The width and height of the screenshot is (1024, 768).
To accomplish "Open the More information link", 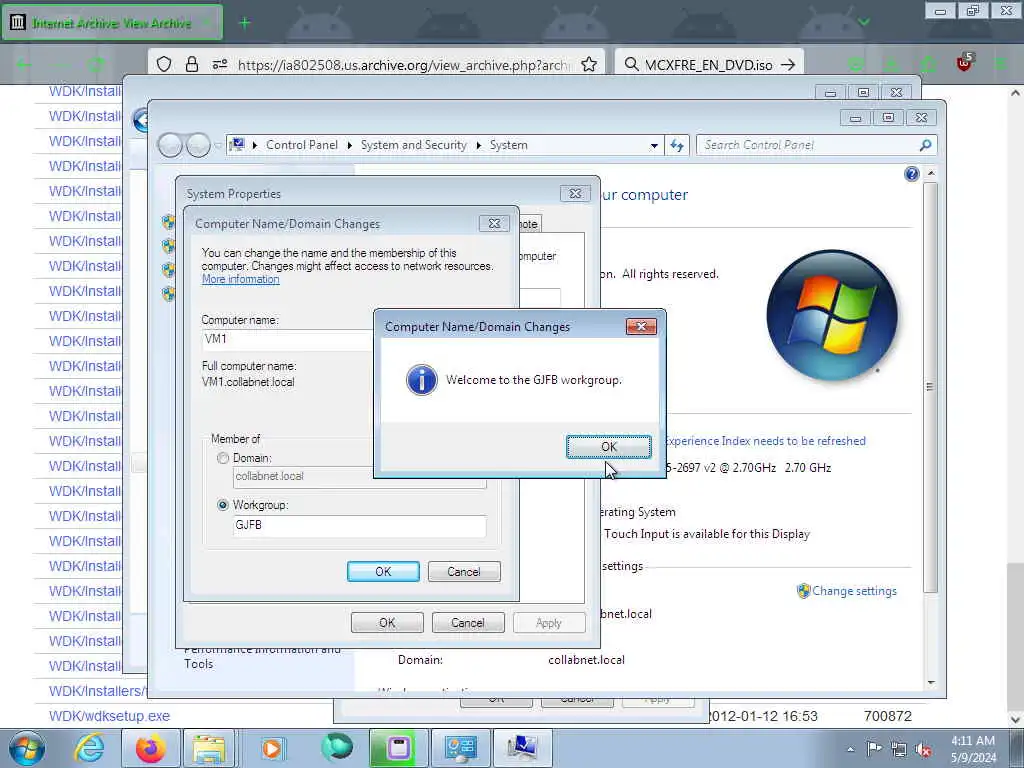I will coord(240,279).
